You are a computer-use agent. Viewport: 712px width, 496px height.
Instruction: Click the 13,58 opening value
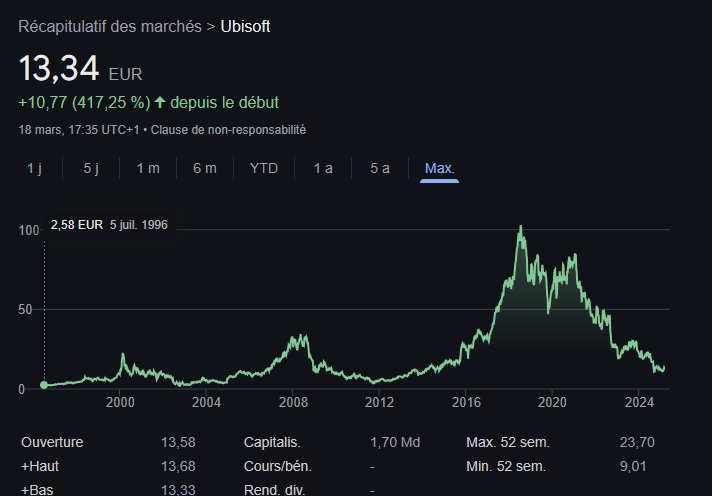click(178, 442)
